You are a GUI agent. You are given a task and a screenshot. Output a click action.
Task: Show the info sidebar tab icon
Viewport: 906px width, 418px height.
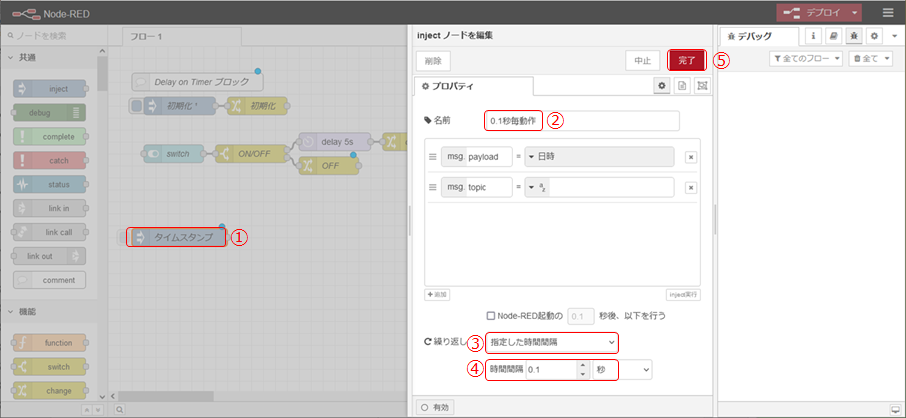(814, 36)
